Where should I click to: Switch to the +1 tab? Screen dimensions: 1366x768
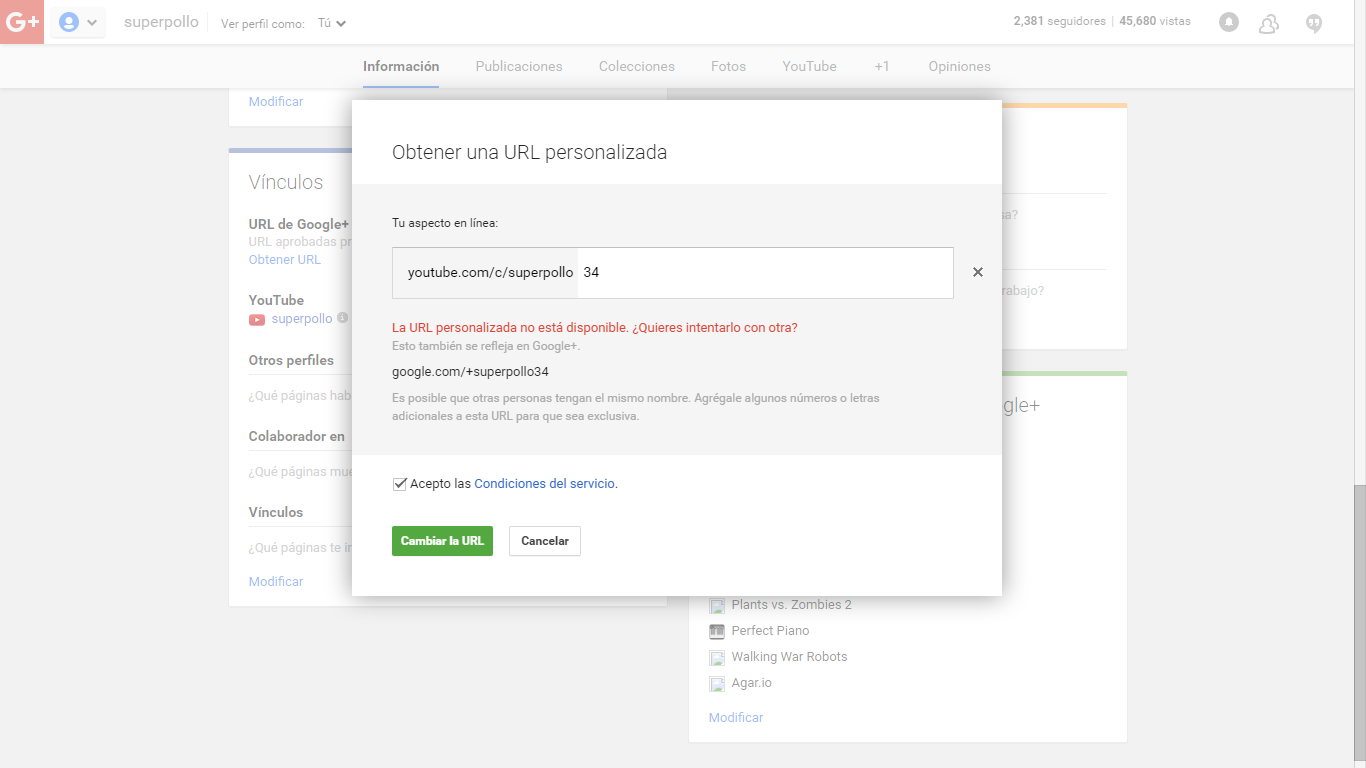[x=882, y=66]
